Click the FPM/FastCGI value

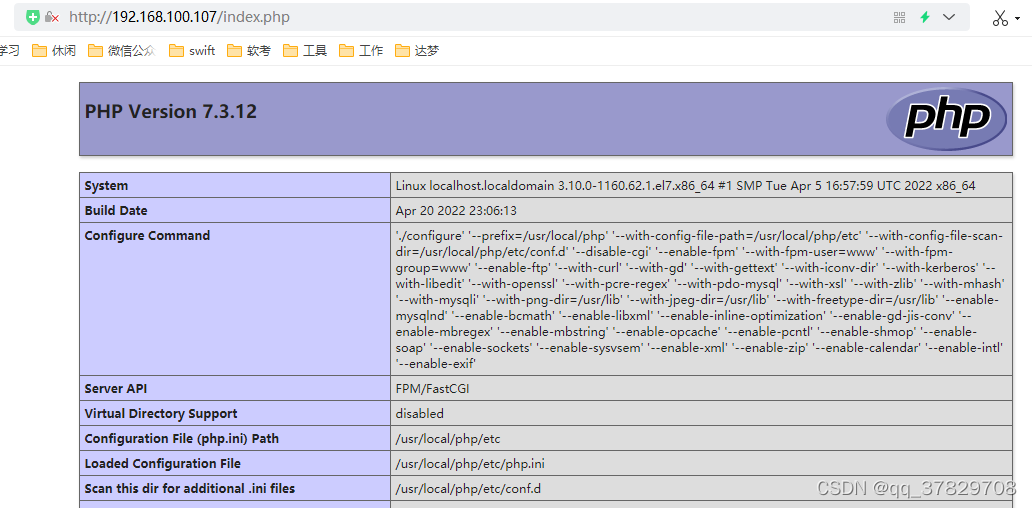(432, 388)
